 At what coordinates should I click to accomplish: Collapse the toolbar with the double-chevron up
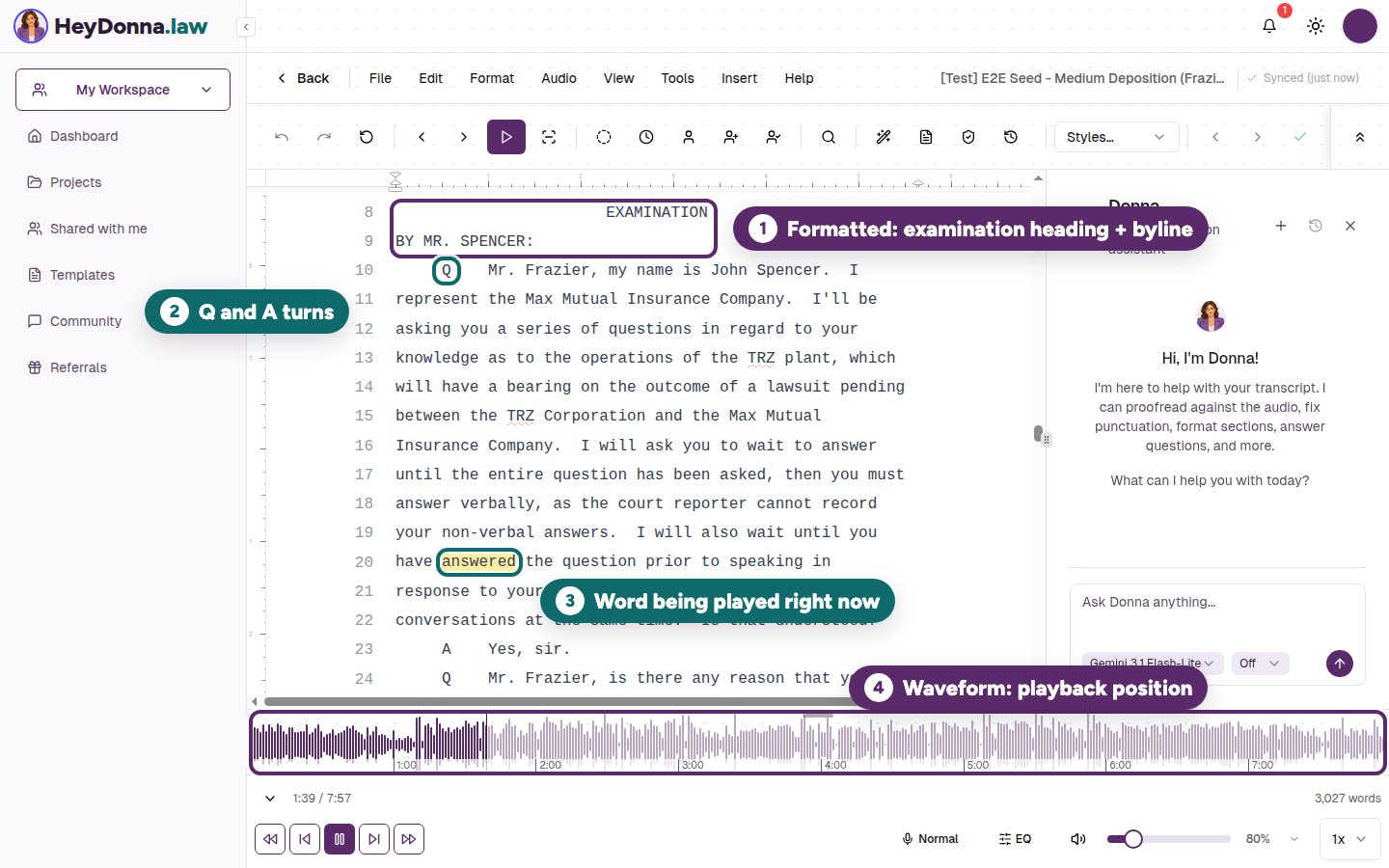[x=1360, y=137]
